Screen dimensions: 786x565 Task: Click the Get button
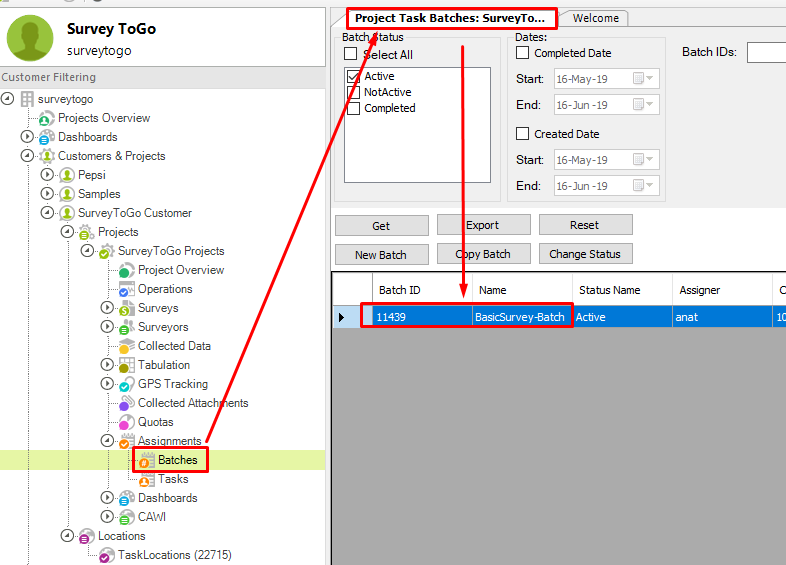pyautogui.click(x=381, y=226)
